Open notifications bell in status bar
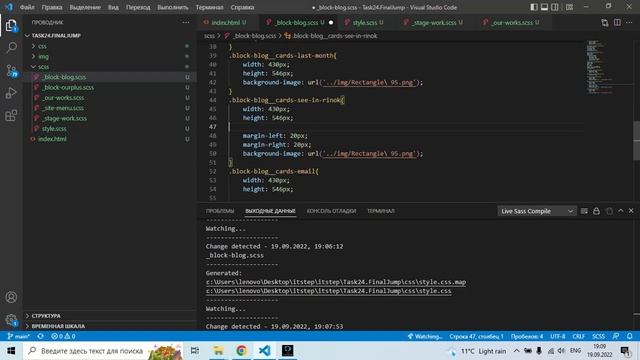 (x=629, y=336)
